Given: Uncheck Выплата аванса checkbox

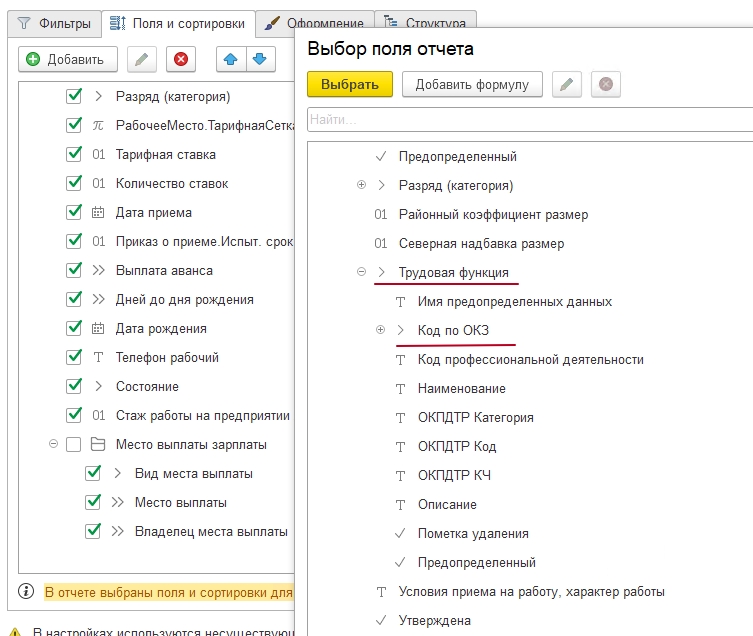Looking at the screenshot, I should pos(73,270).
